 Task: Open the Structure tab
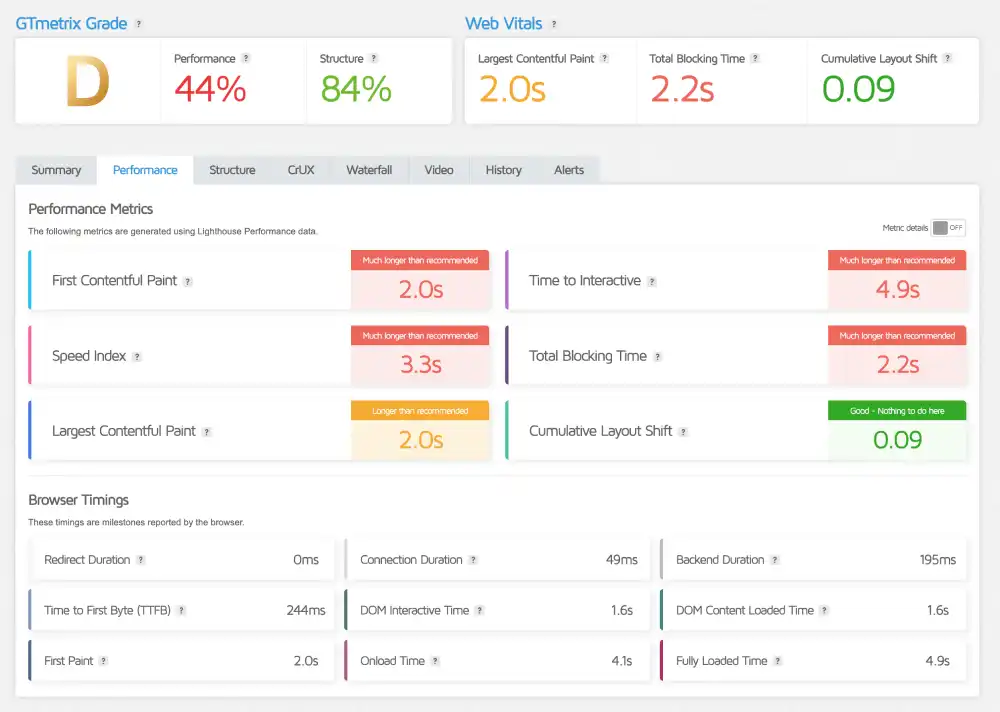pos(232,170)
